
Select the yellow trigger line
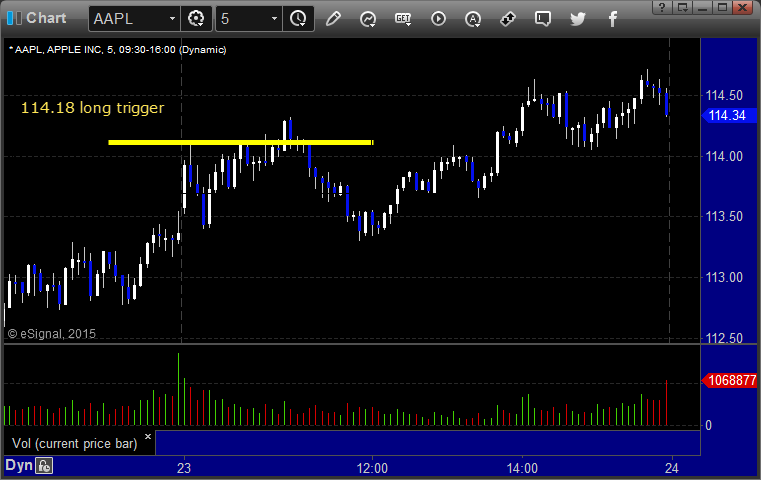241,142
